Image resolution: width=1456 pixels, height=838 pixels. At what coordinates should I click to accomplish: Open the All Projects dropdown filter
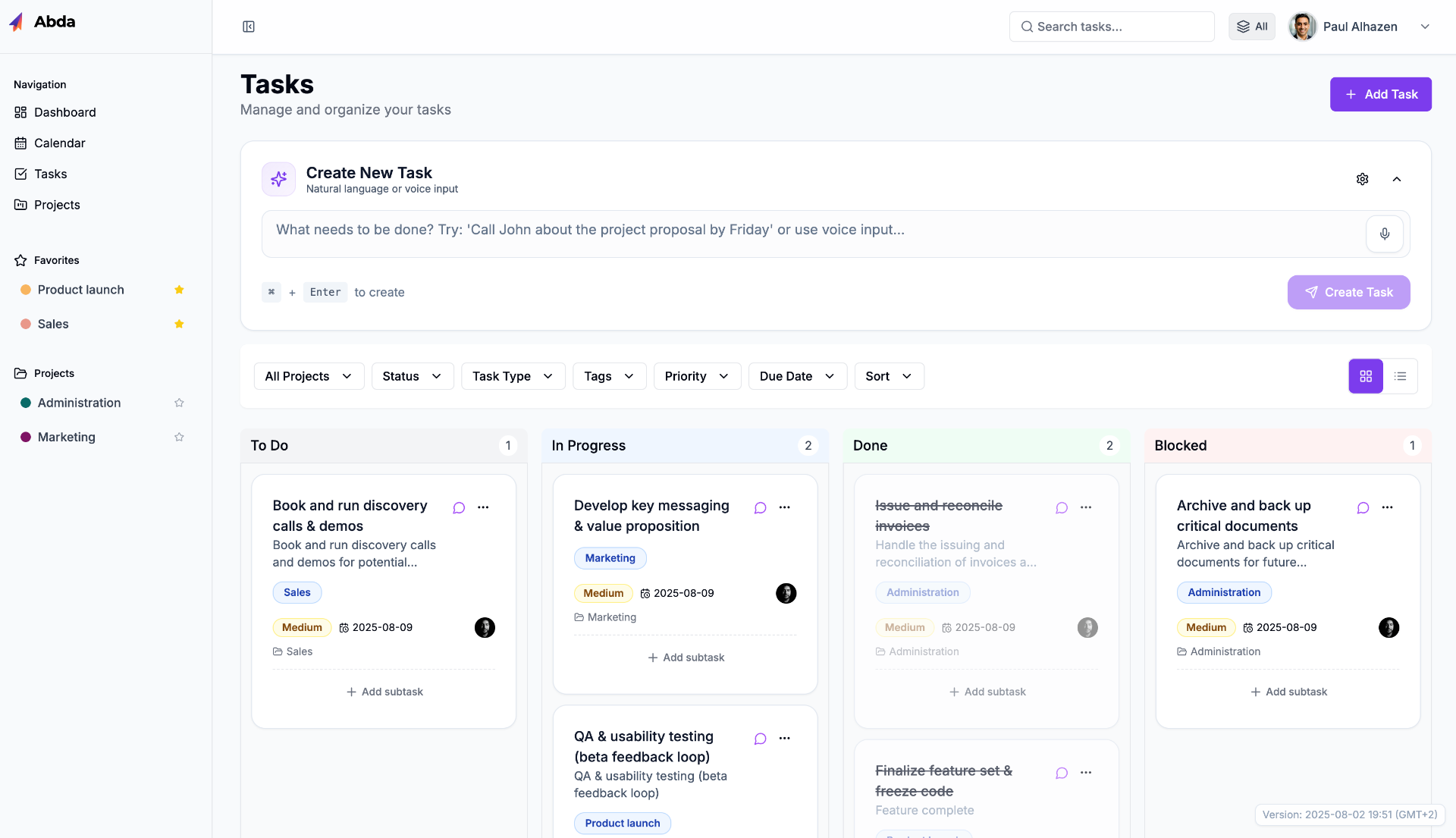click(x=309, y=376)
